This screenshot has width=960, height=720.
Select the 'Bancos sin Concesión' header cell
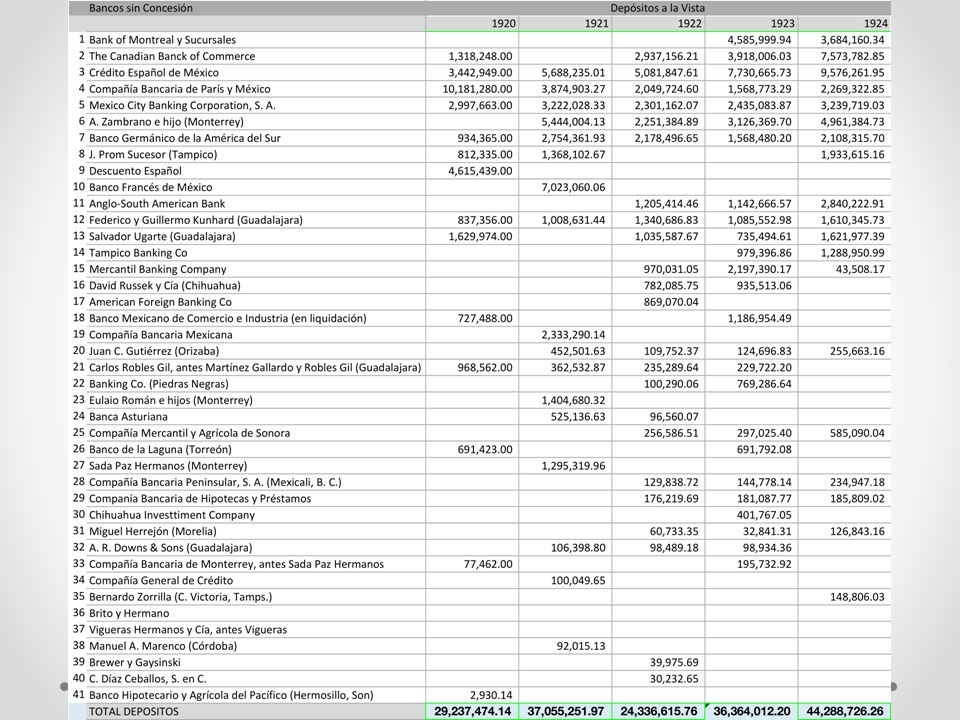pos(256,8)
